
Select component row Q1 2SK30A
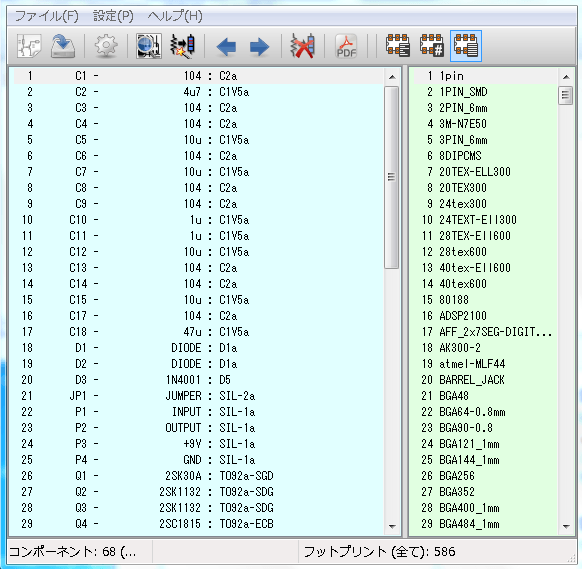point(198,475)
